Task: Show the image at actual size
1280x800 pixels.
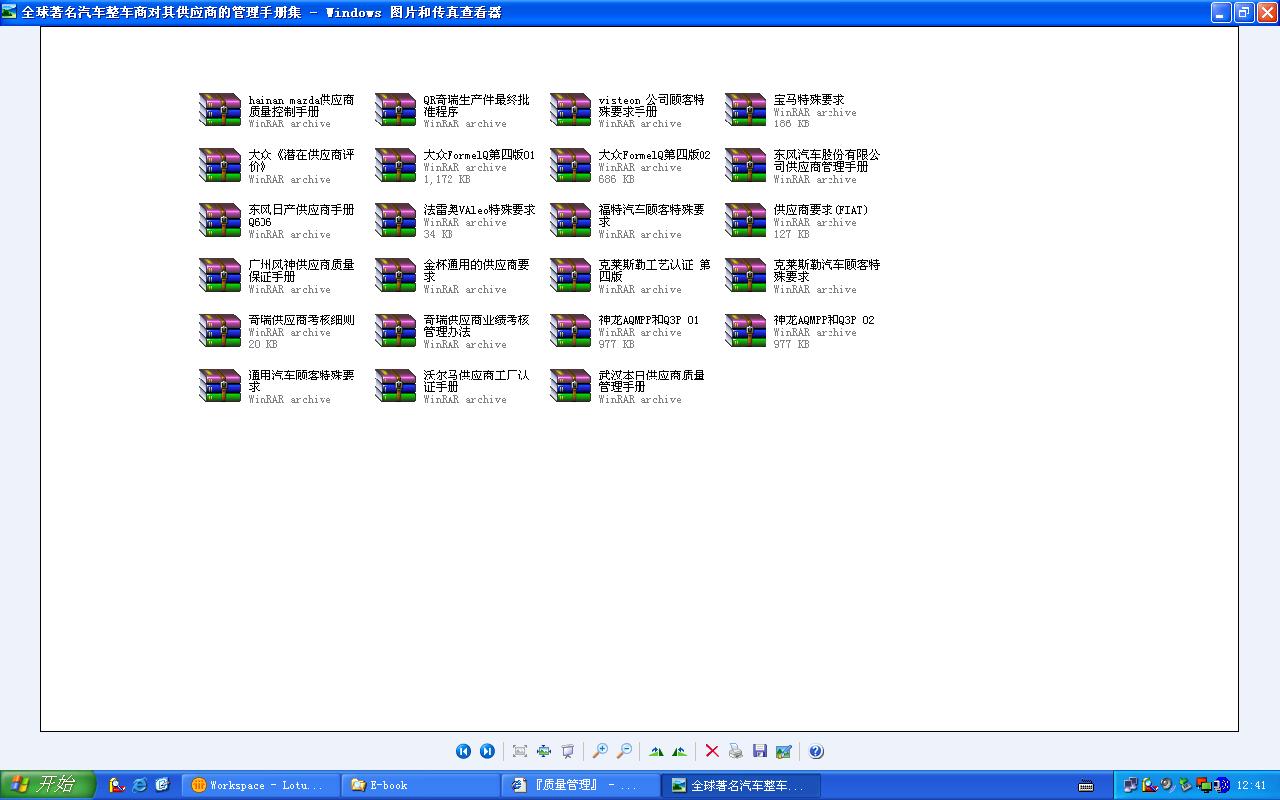Action: [544, 751]
